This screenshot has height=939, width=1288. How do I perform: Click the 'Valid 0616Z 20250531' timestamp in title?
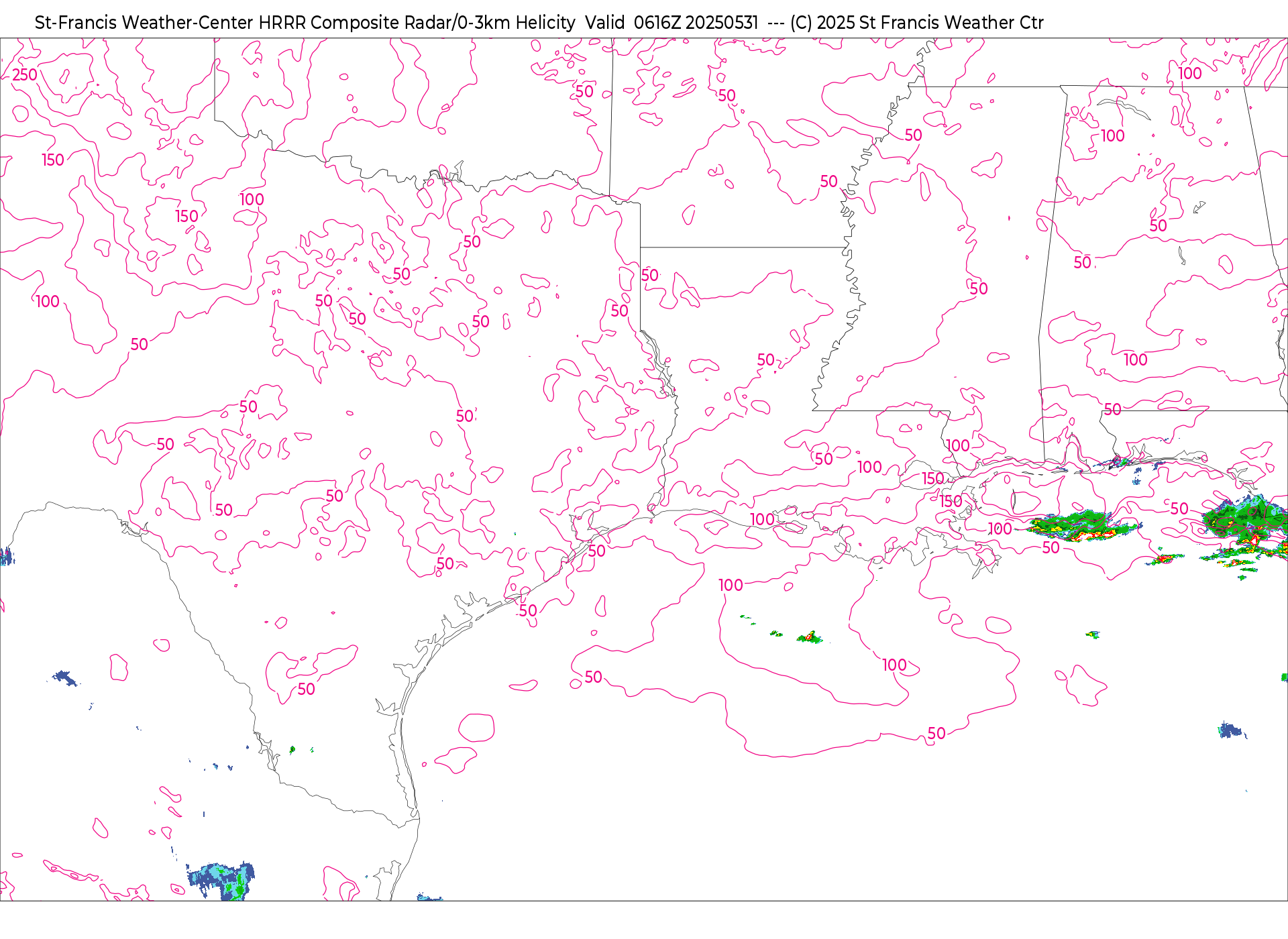click(672, 23)
